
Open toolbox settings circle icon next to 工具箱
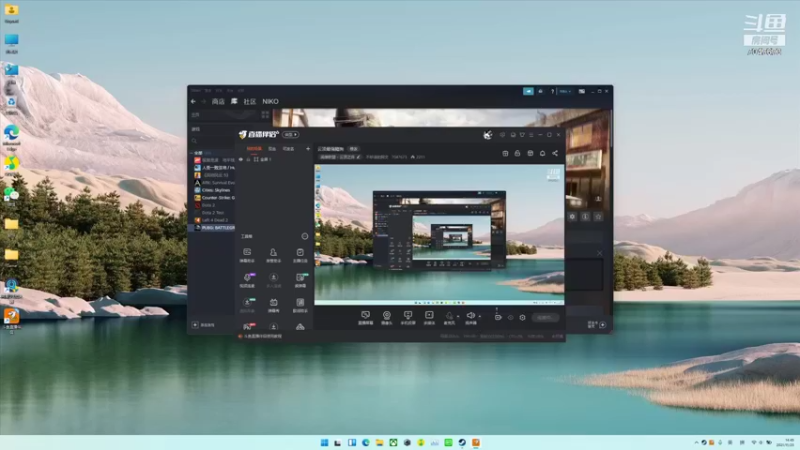pyautogui.click(x=305, y=236)
